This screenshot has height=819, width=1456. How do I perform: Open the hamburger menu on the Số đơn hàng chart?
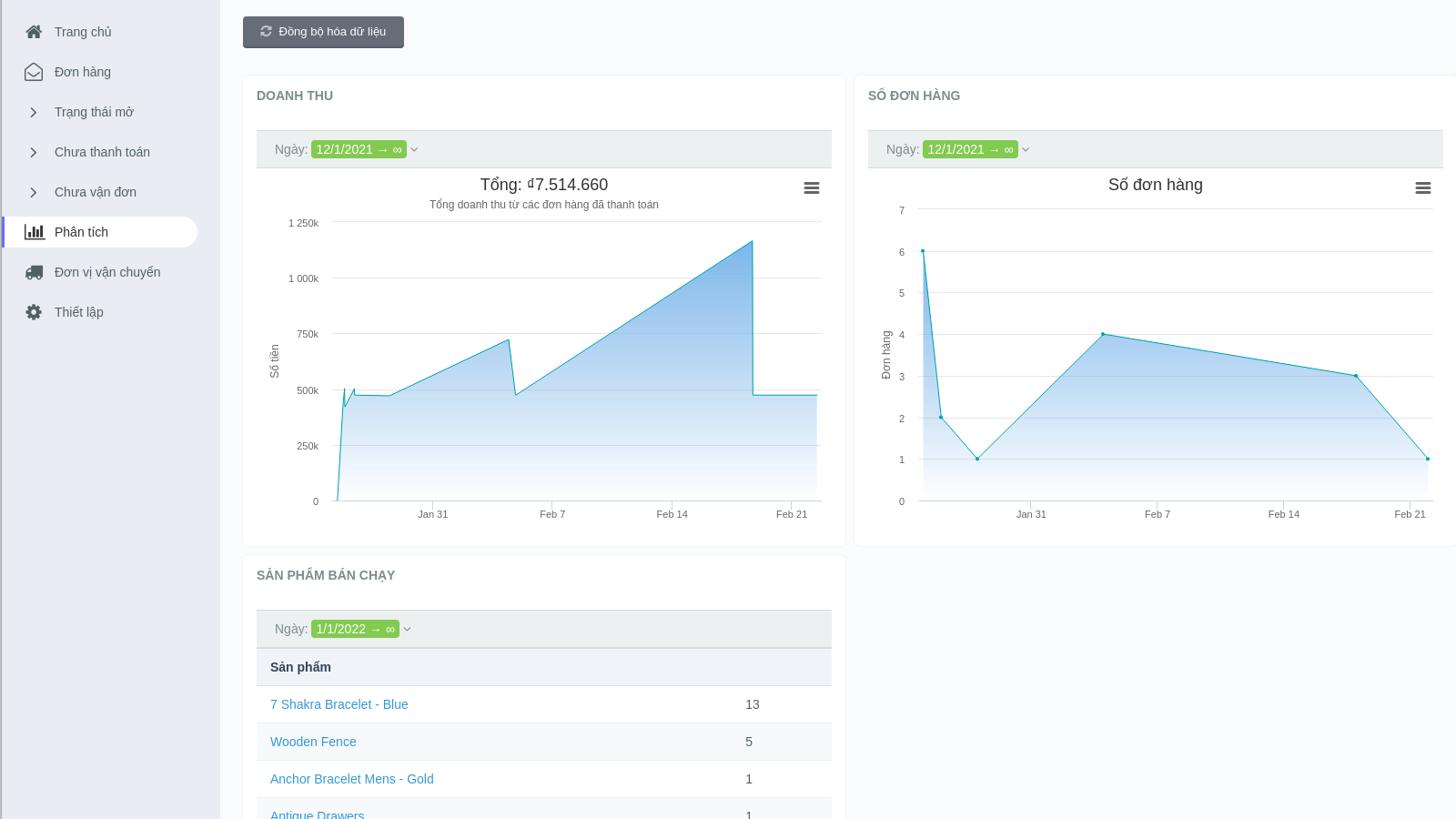click(1423, 188)
